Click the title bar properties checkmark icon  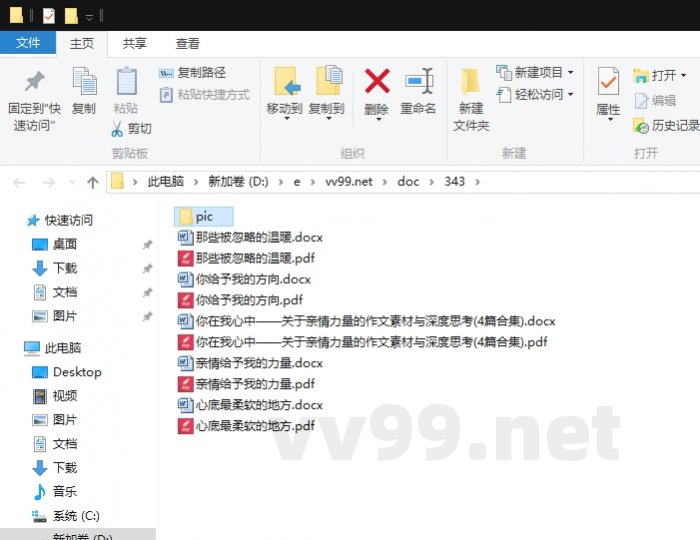49,16
